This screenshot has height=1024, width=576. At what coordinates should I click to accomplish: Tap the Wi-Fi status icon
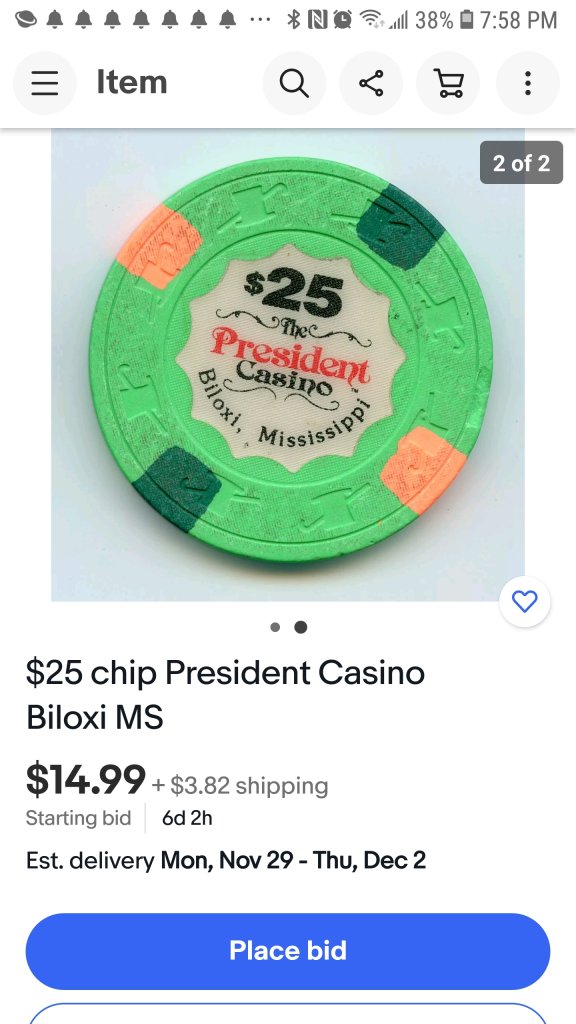tap(372, 20)
